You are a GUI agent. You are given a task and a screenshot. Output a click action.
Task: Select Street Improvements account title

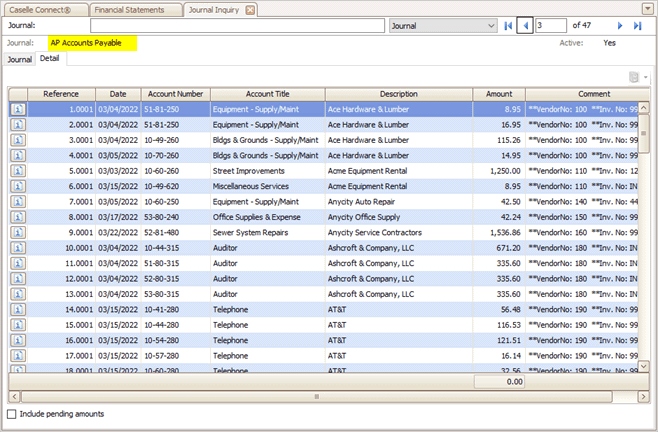pos(268,171)
